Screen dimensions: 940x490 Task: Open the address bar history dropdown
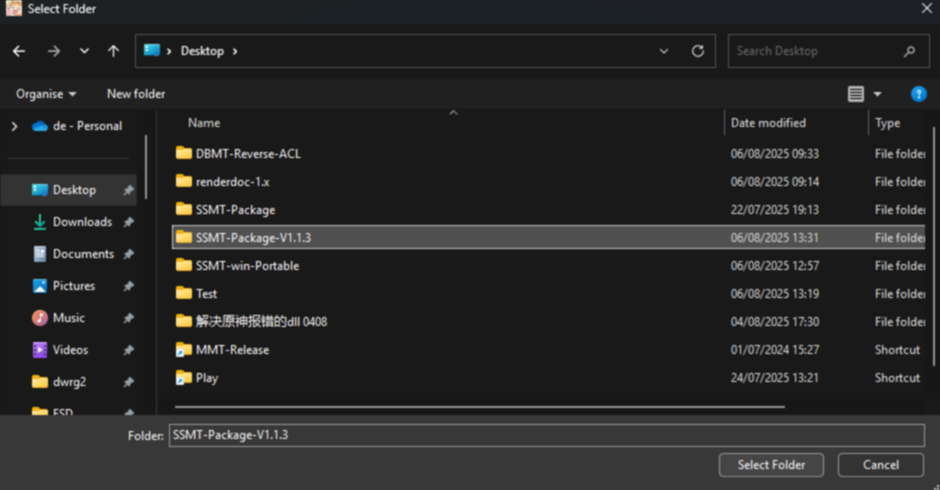(x=664, y=51)
